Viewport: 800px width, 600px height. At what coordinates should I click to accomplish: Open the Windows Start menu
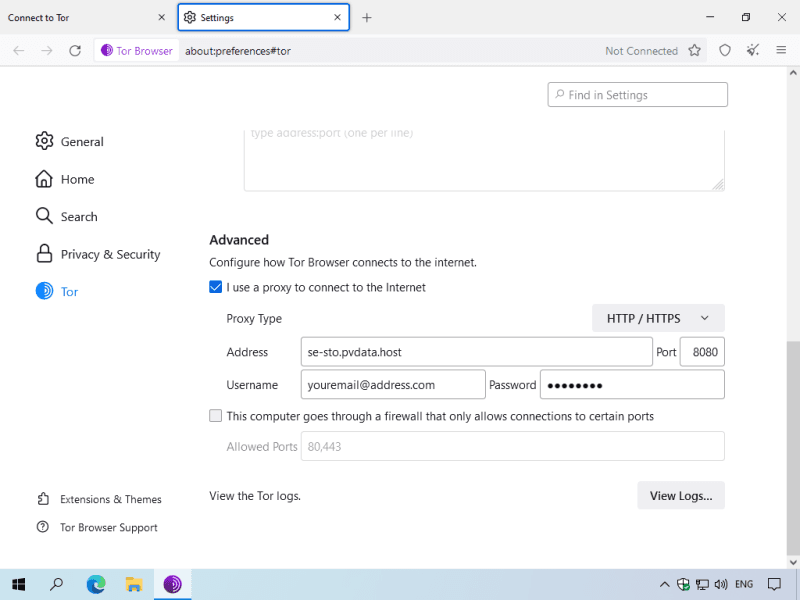pyautogui.click(x=19, y=584)
